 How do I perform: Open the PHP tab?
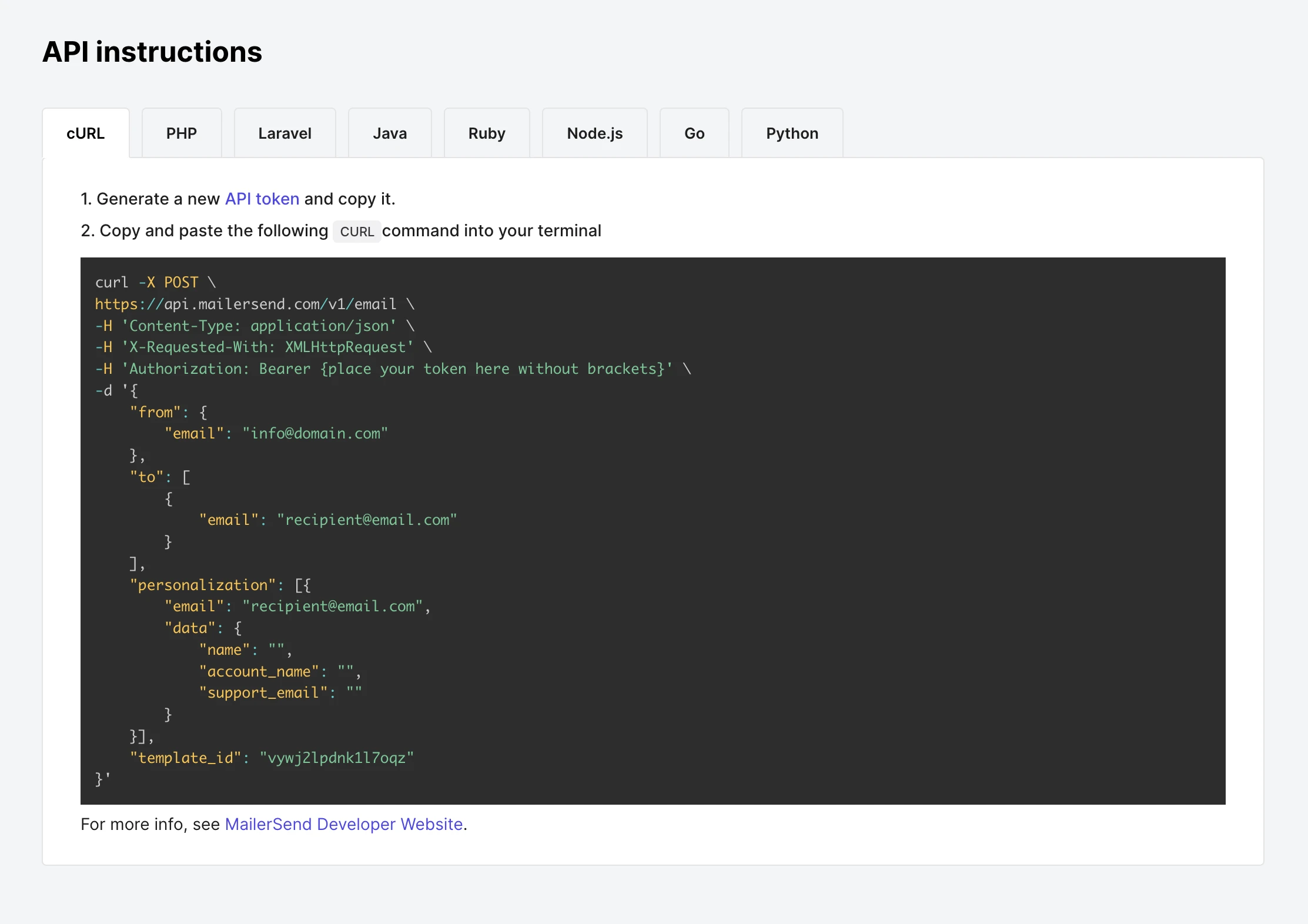coord(181,133)
